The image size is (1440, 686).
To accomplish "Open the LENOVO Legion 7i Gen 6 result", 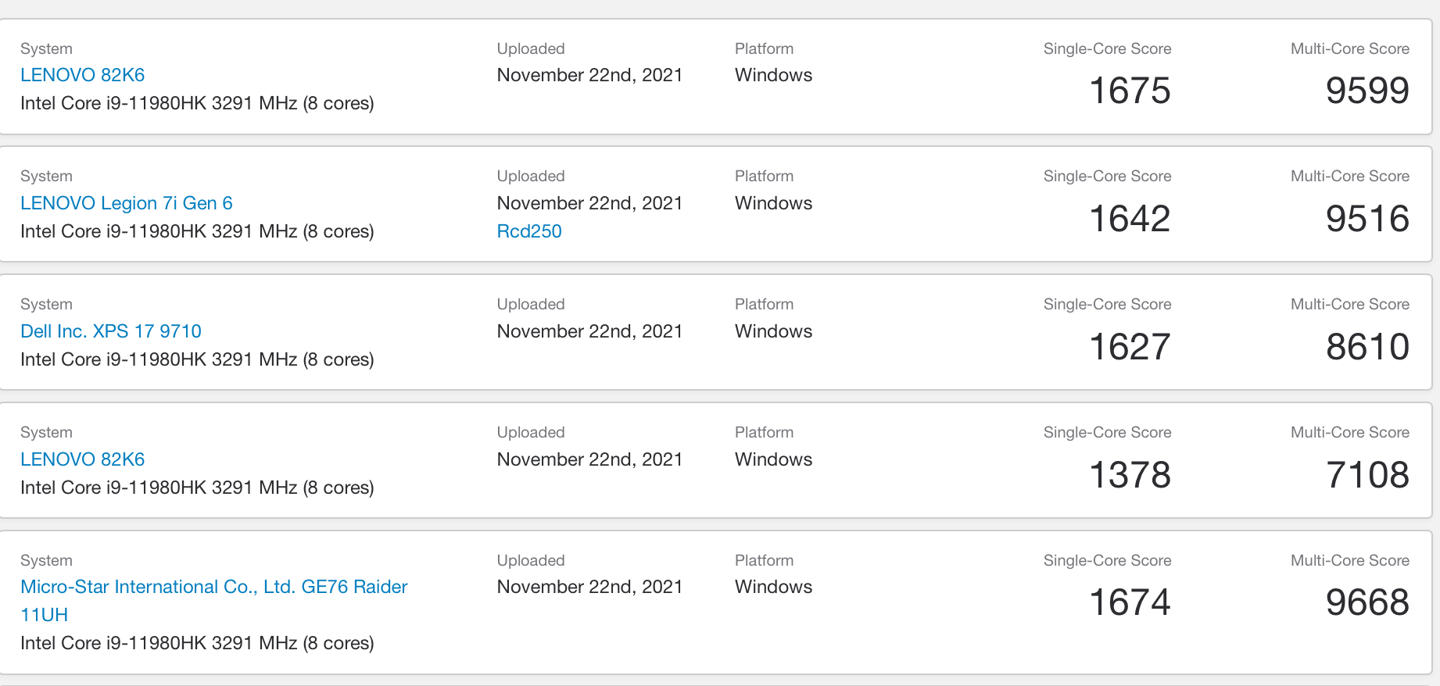I will coord(126,203).
